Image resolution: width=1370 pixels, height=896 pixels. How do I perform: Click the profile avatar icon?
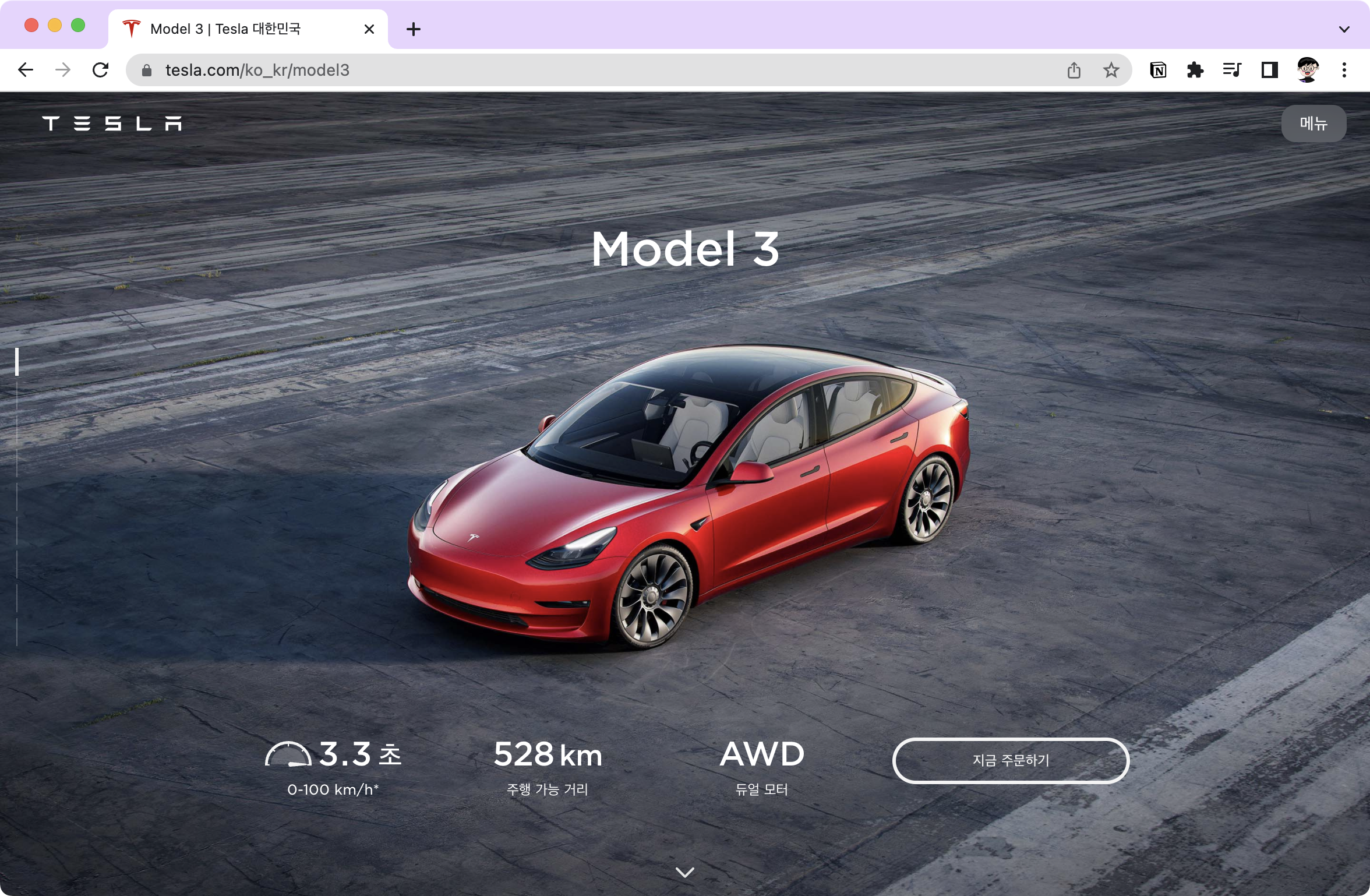point(1308,70)
